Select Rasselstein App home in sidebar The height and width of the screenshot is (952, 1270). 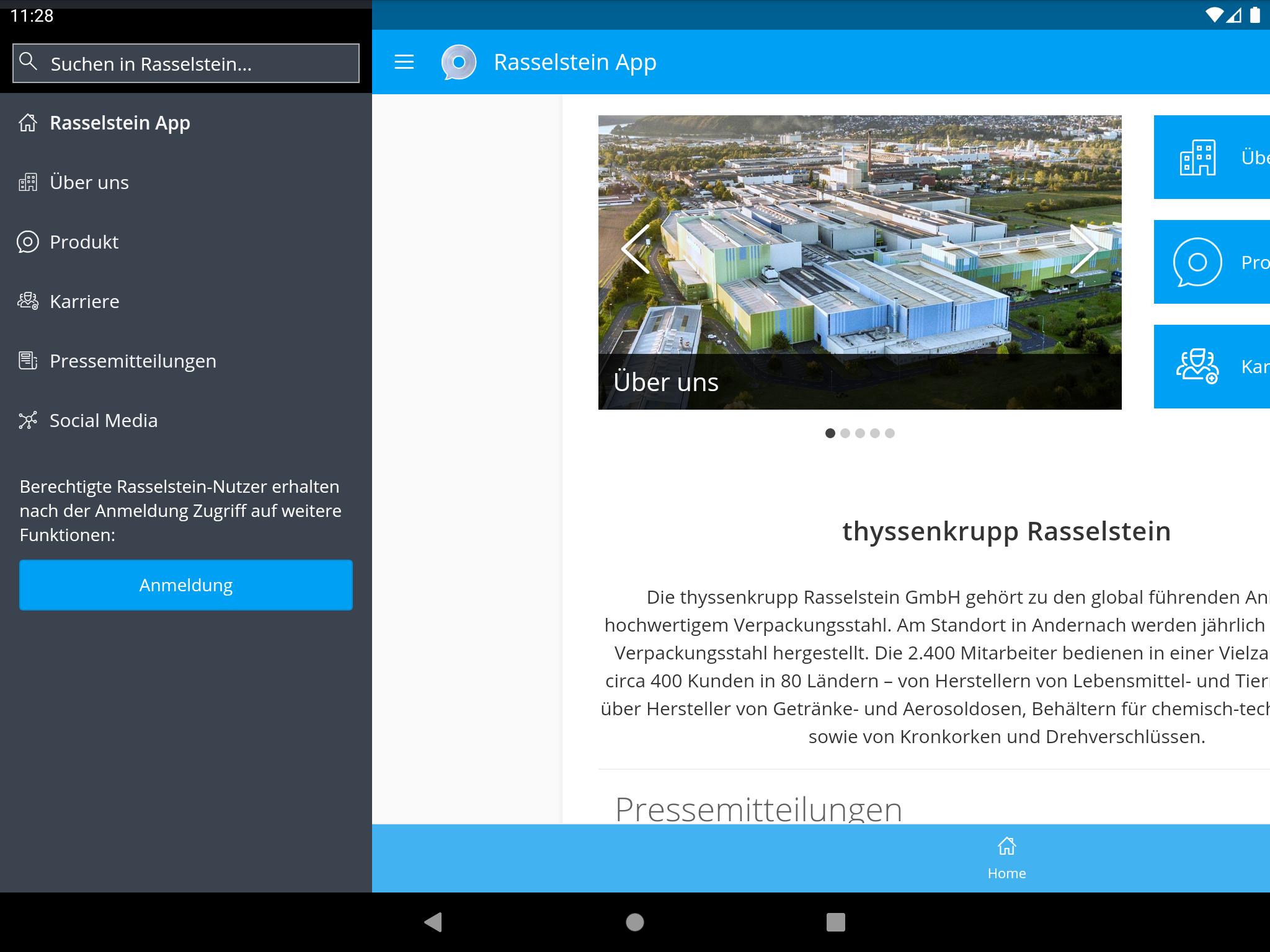(x=186, y=123)
